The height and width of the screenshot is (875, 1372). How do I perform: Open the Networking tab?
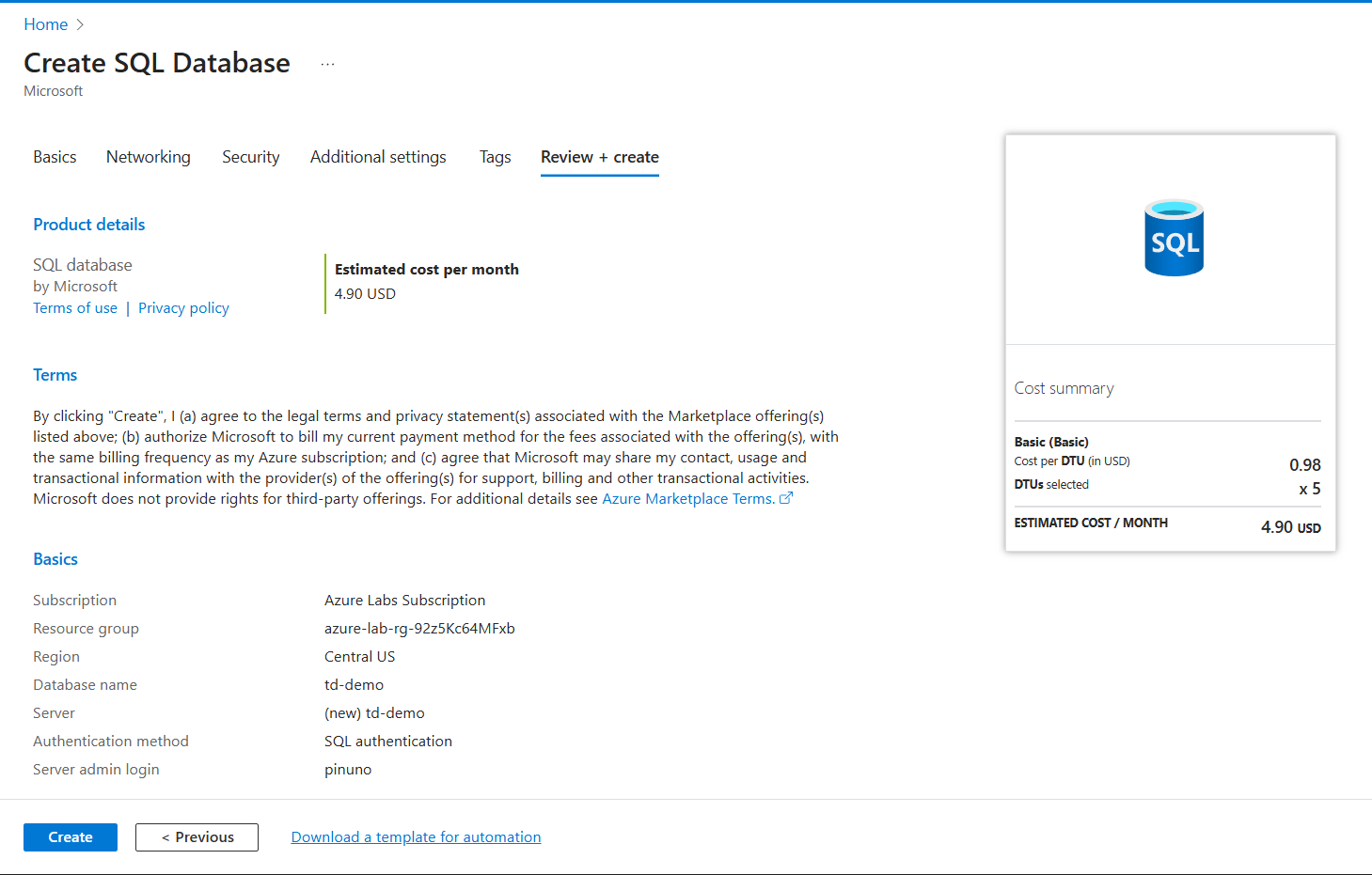[148, 157]
